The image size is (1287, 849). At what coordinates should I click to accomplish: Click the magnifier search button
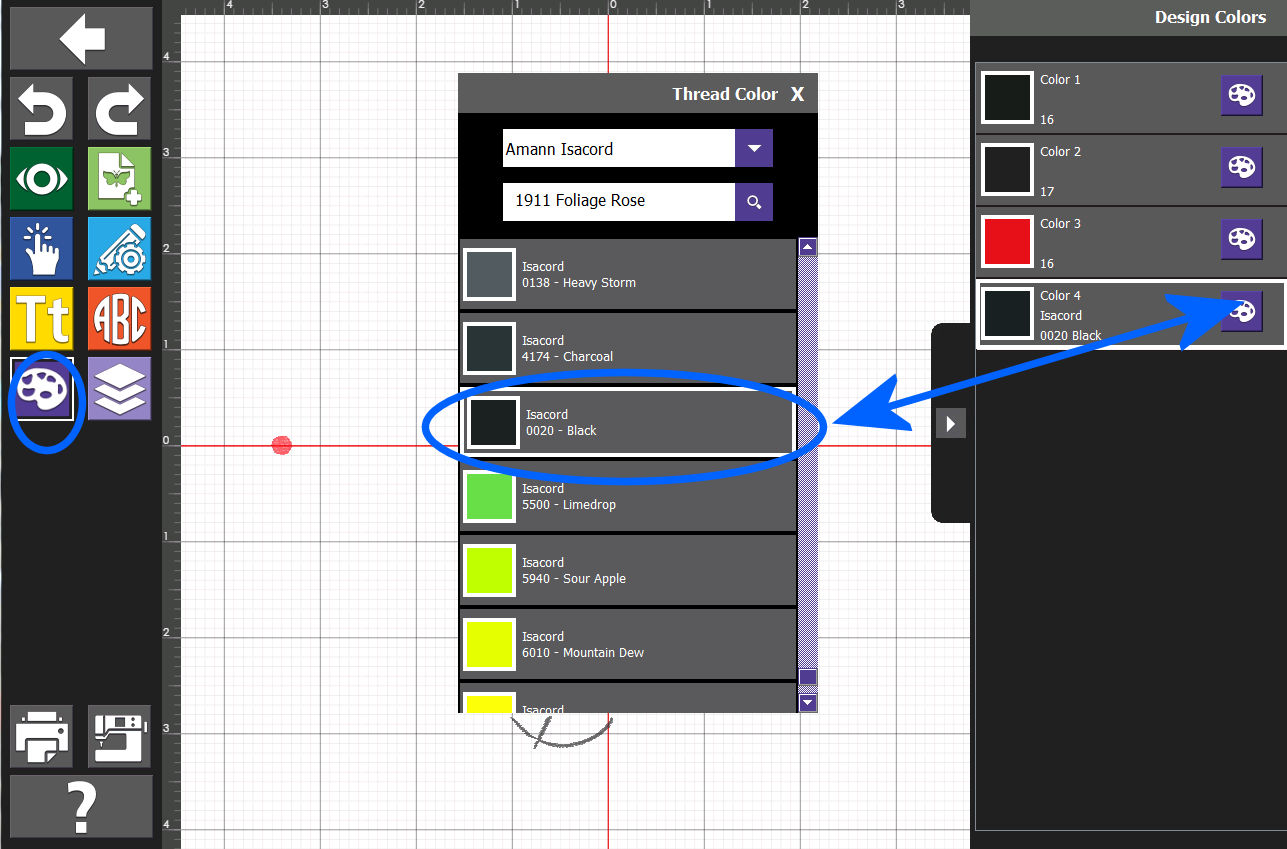[x=754, y=201]
